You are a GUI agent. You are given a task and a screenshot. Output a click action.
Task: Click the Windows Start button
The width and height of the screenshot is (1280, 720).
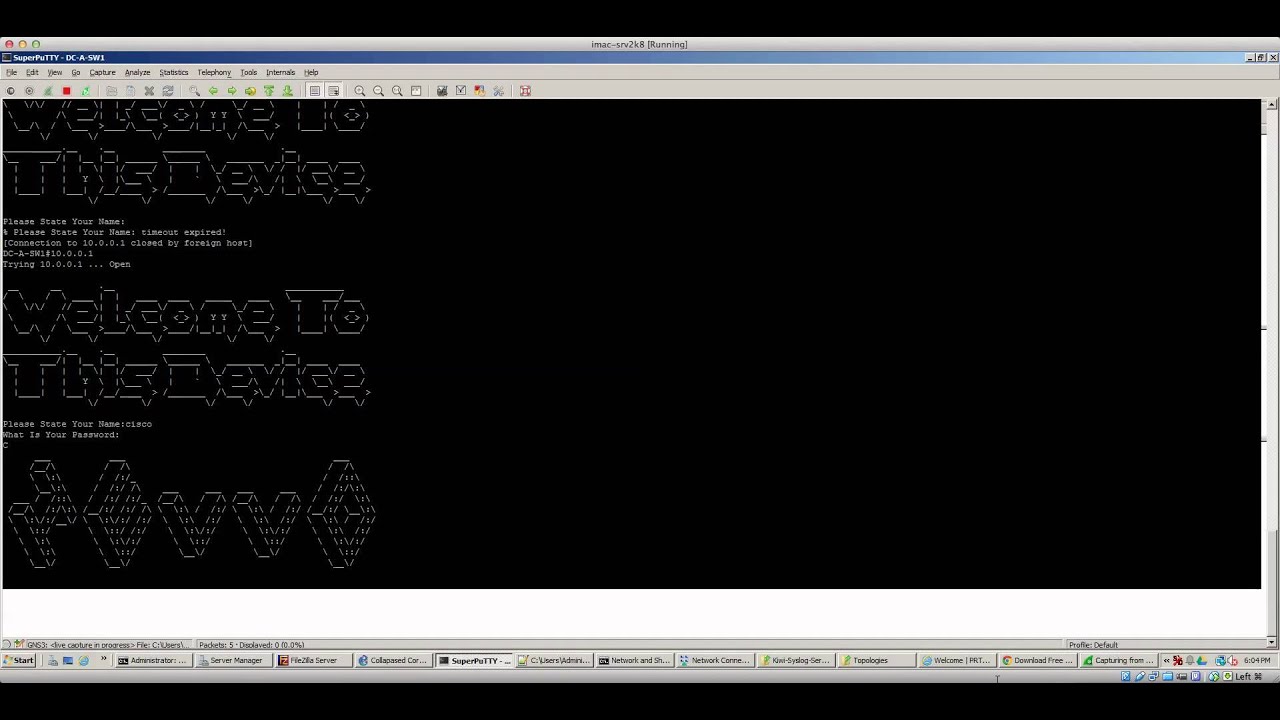(x=18, y=660)
